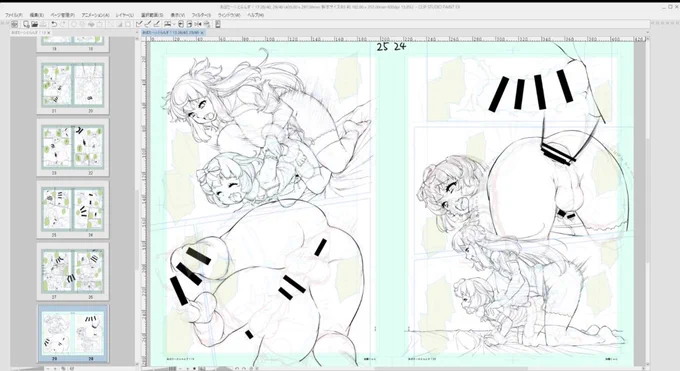The height and width of the screenshot is (371, 680).
Task: Click the Scale/Rotate transform icon
Action: point(99,24)
